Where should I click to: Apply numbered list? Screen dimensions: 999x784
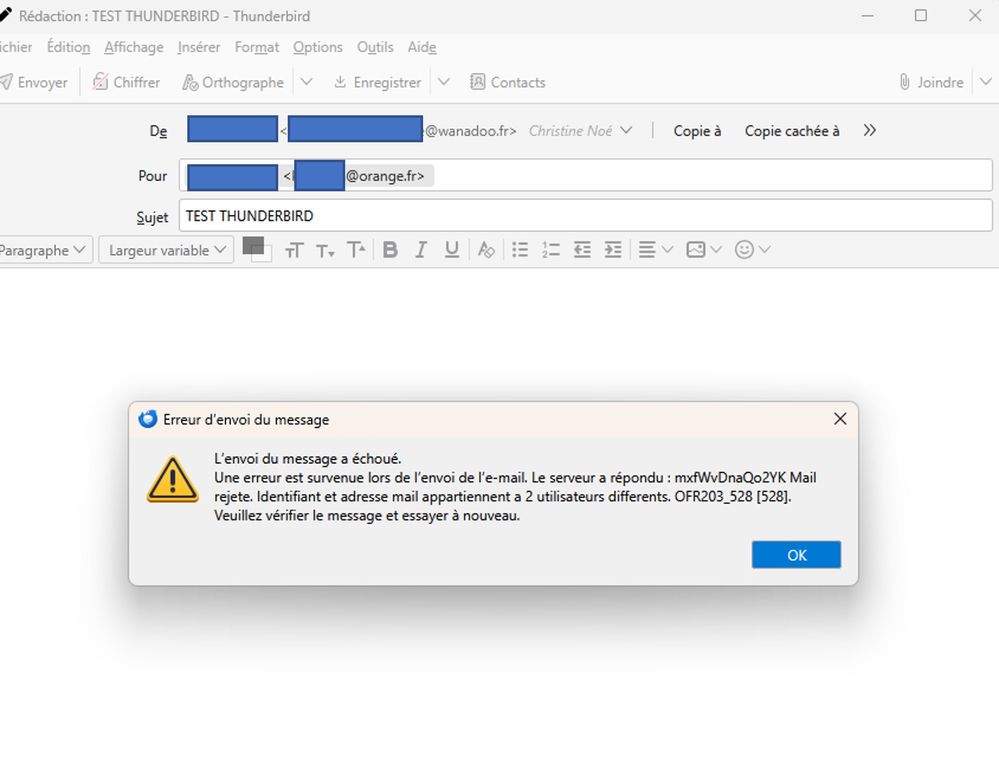(x=550, y=250)
